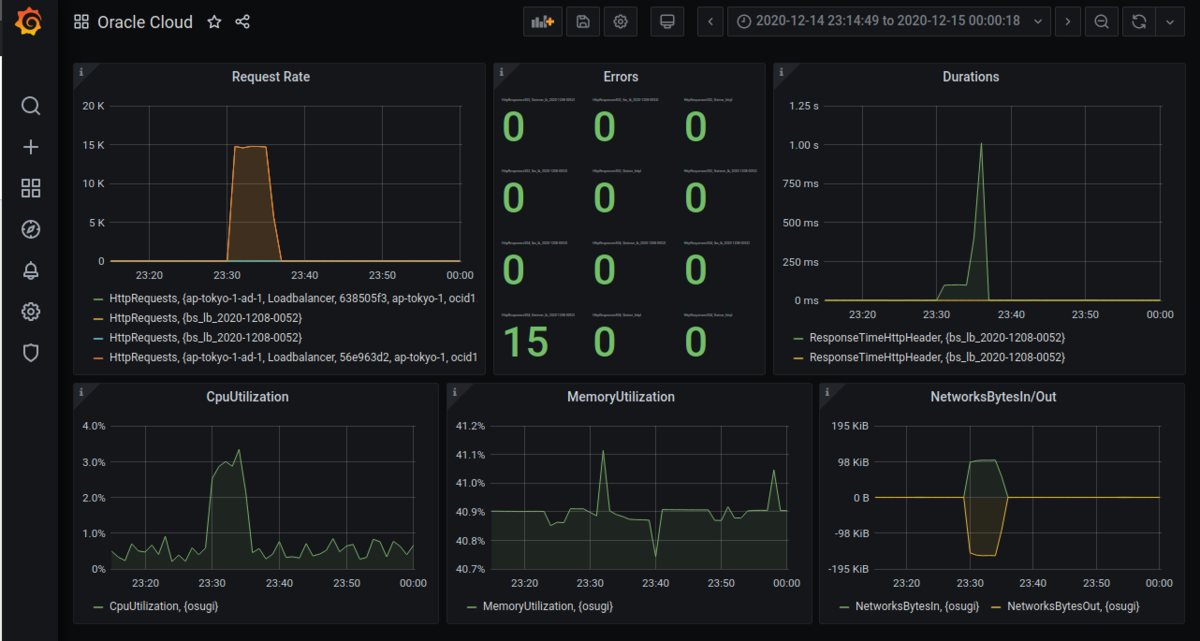Toggle the yellow HttpRequests bs_lb legend series
This screenshot has height=641, width=1200.
205,318
